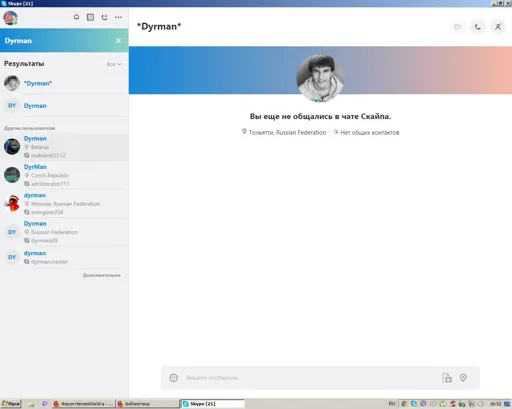
Task: Show more results via Дополнительно link
Action: coord(102,275)
